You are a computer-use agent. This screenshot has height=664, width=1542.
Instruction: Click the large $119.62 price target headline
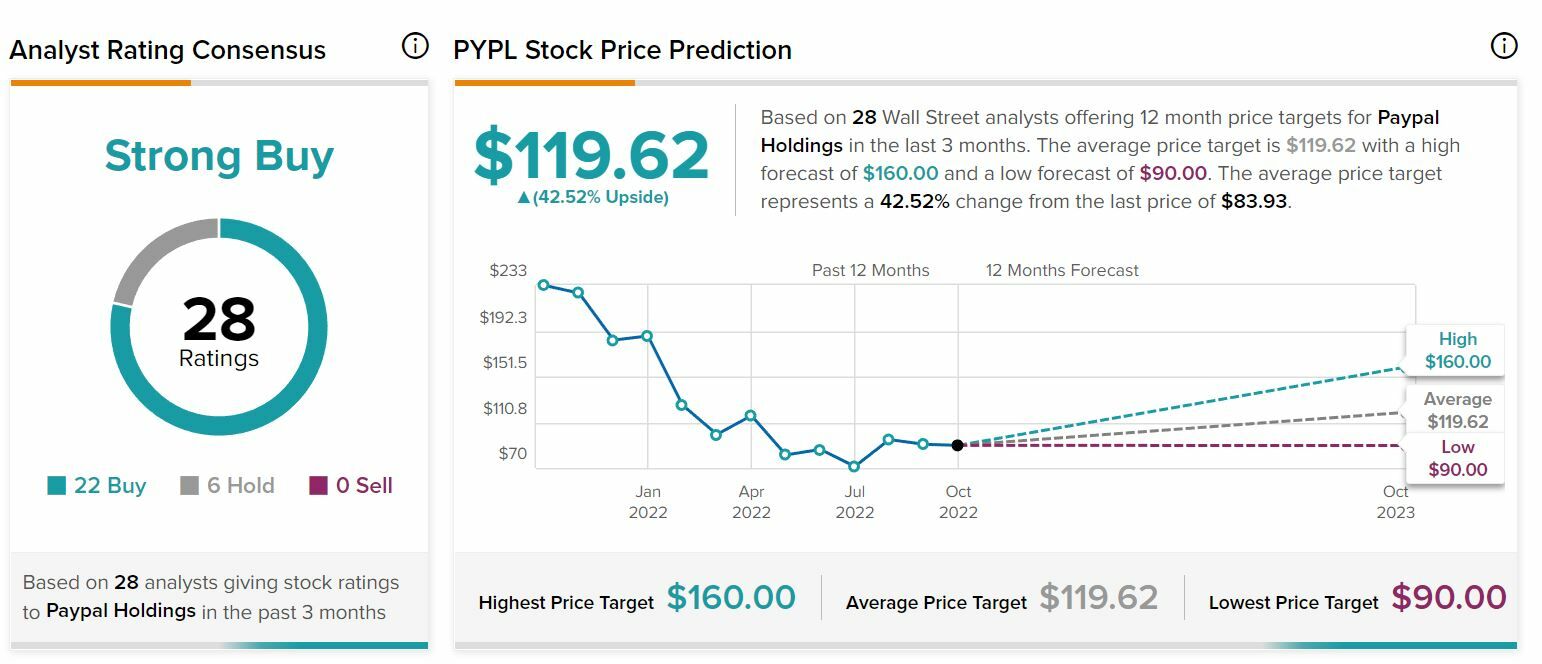pyautogui.click(x=591, y=156)
